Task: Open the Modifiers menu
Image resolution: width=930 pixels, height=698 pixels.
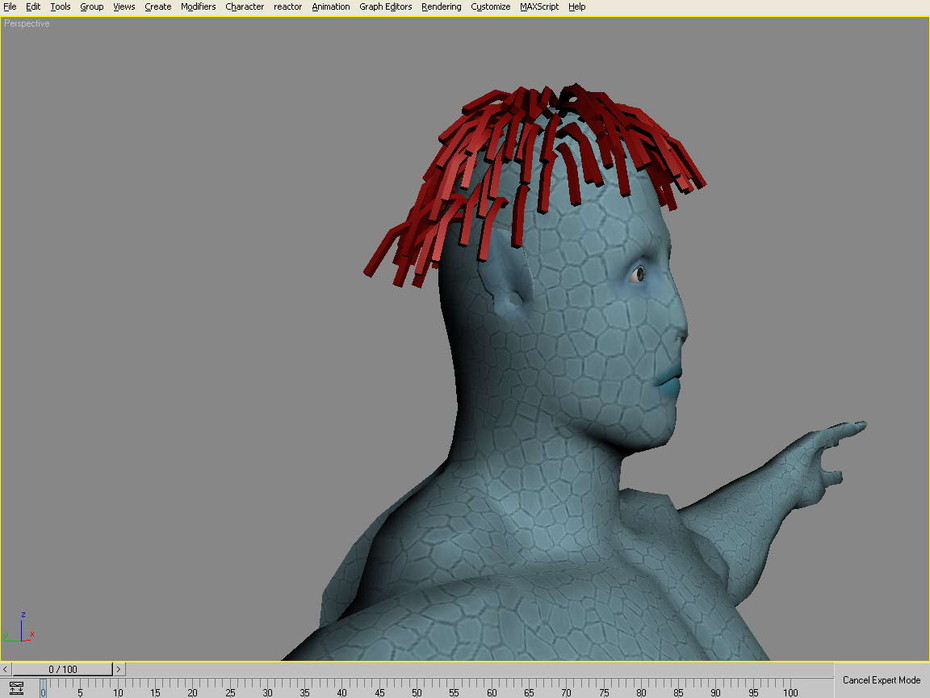Action: click(198, 7)
